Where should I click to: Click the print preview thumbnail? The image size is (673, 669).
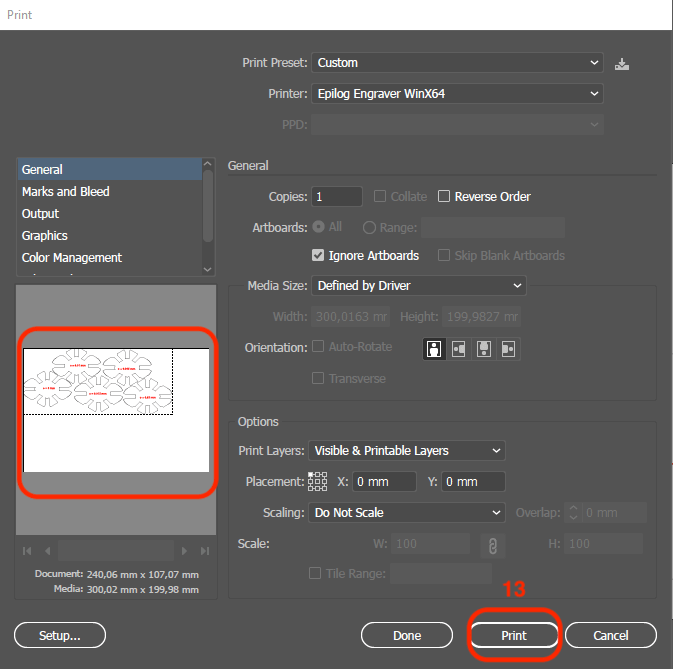tap(116, 410)
